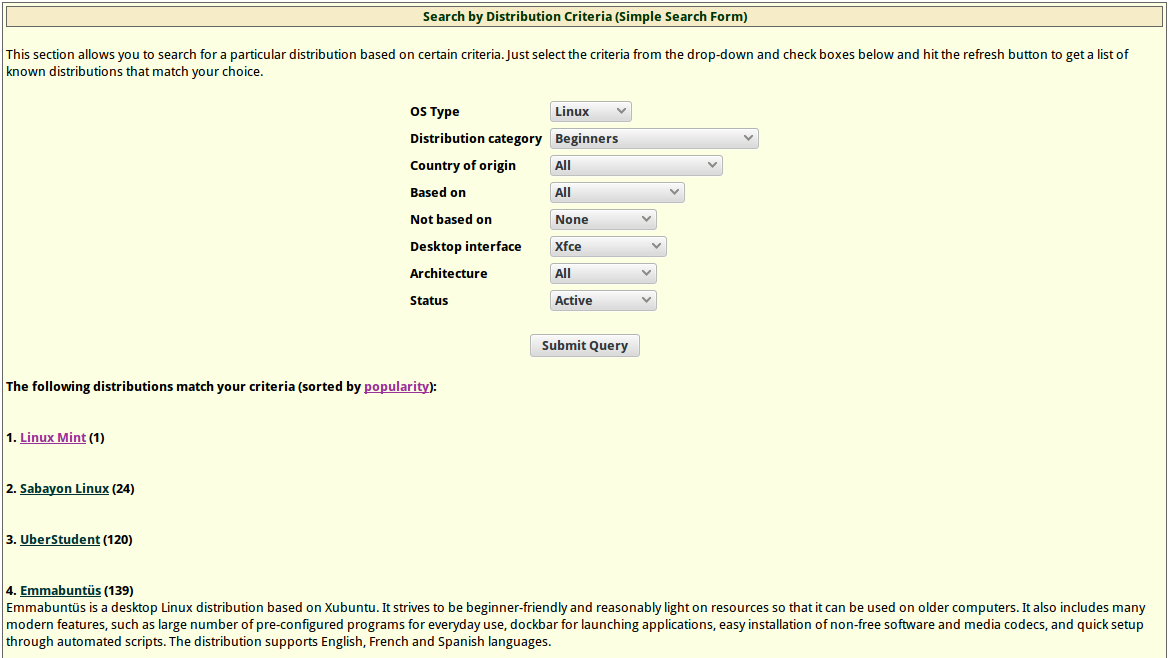Open the Status dropdown showing Active
This screenshot has height=658, width=1170.
point(603,300)
